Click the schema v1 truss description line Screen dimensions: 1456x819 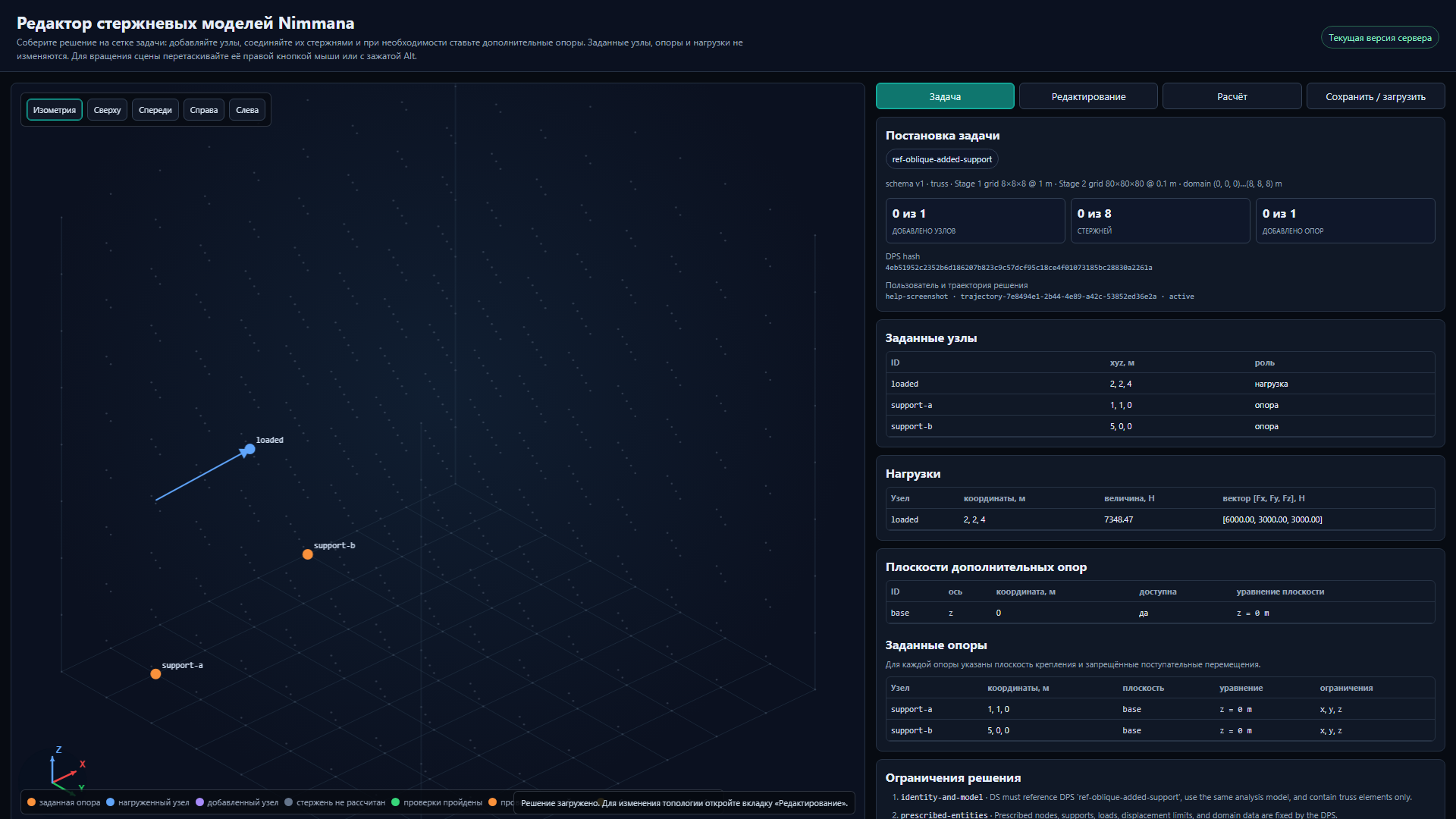(x=1084, y=184)
